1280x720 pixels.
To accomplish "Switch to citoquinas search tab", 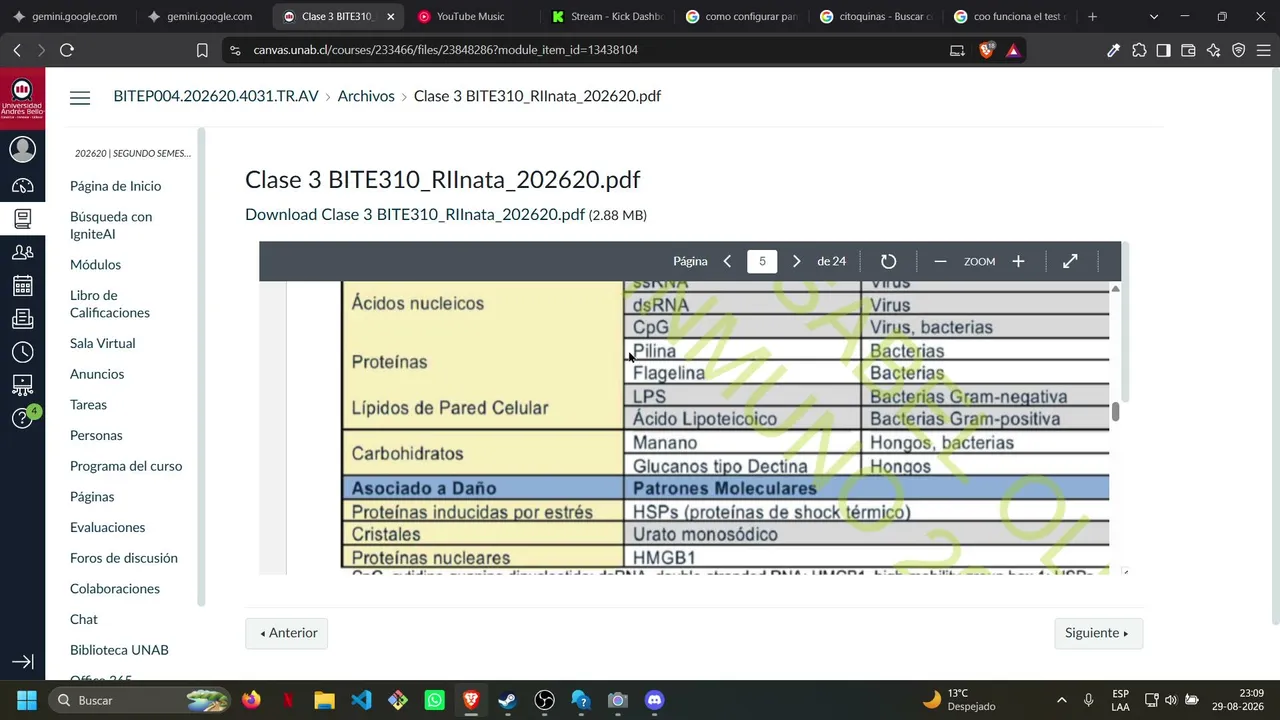I will coord(876,17).
